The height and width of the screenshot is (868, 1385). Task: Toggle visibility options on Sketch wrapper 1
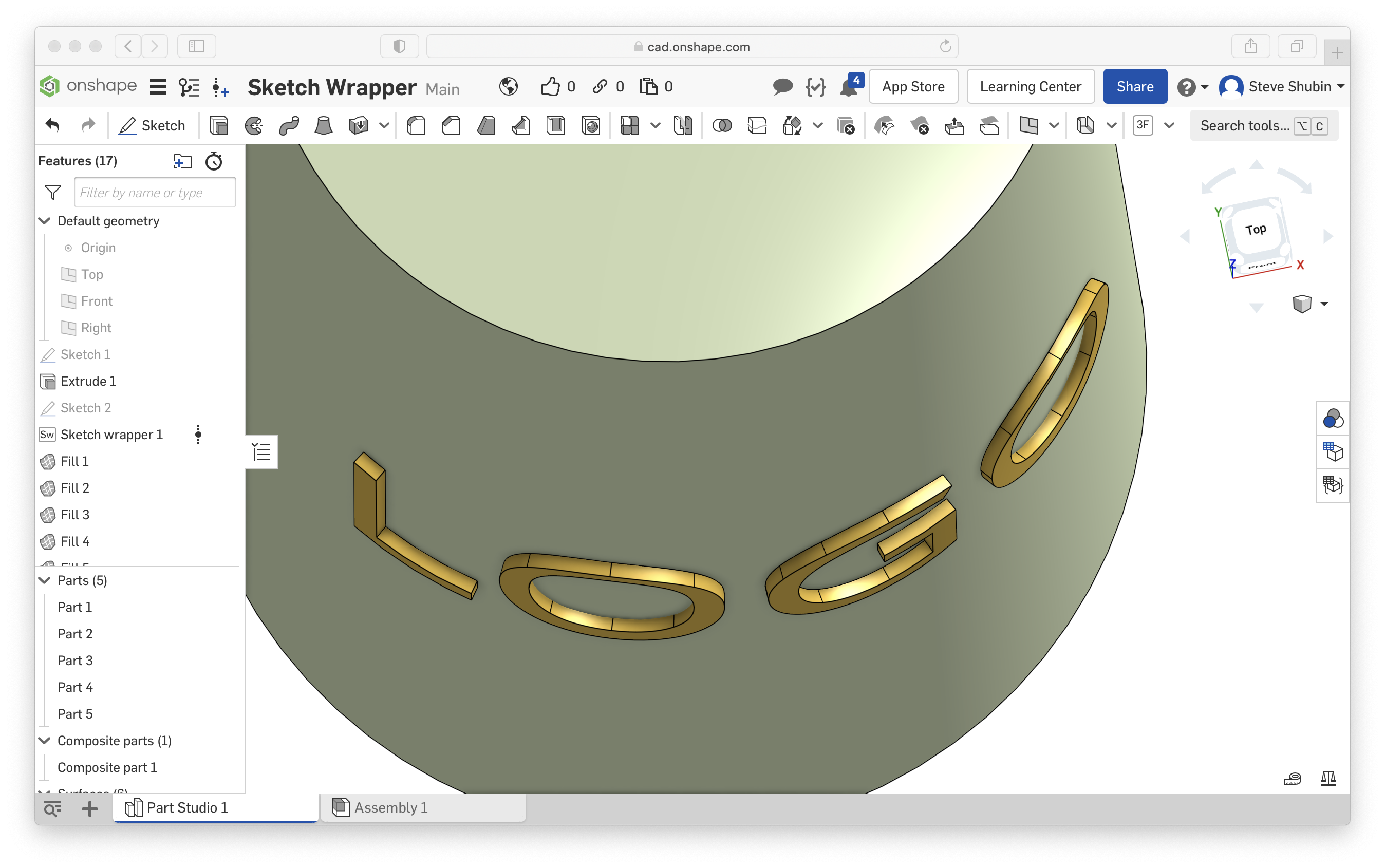[x=198, y=435]
